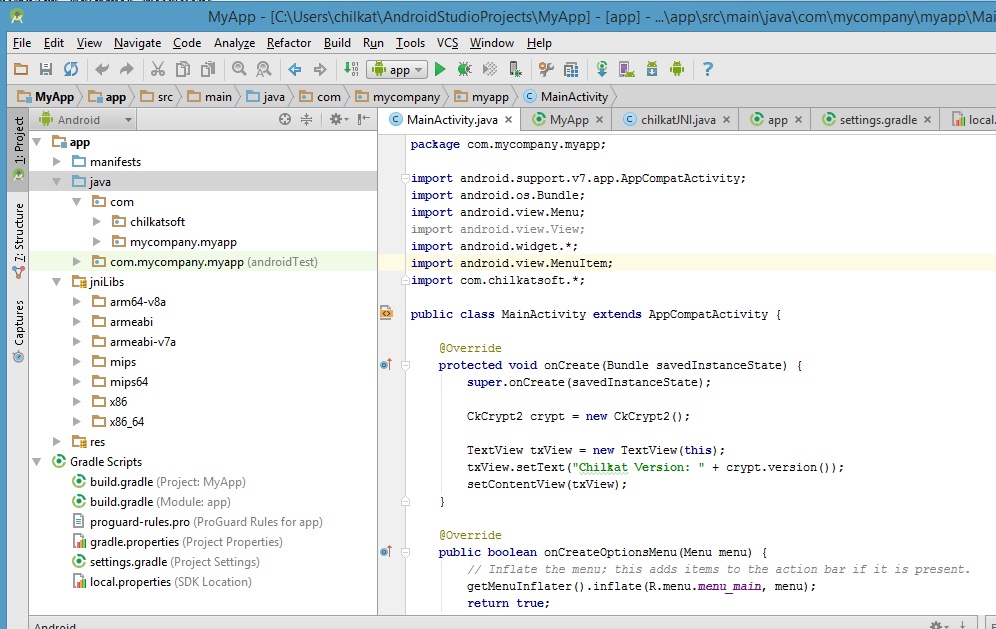Click the Cut scissors icon
Image resolution: width=996 pixels, height=629 pixels.
(x=157, y=69)
